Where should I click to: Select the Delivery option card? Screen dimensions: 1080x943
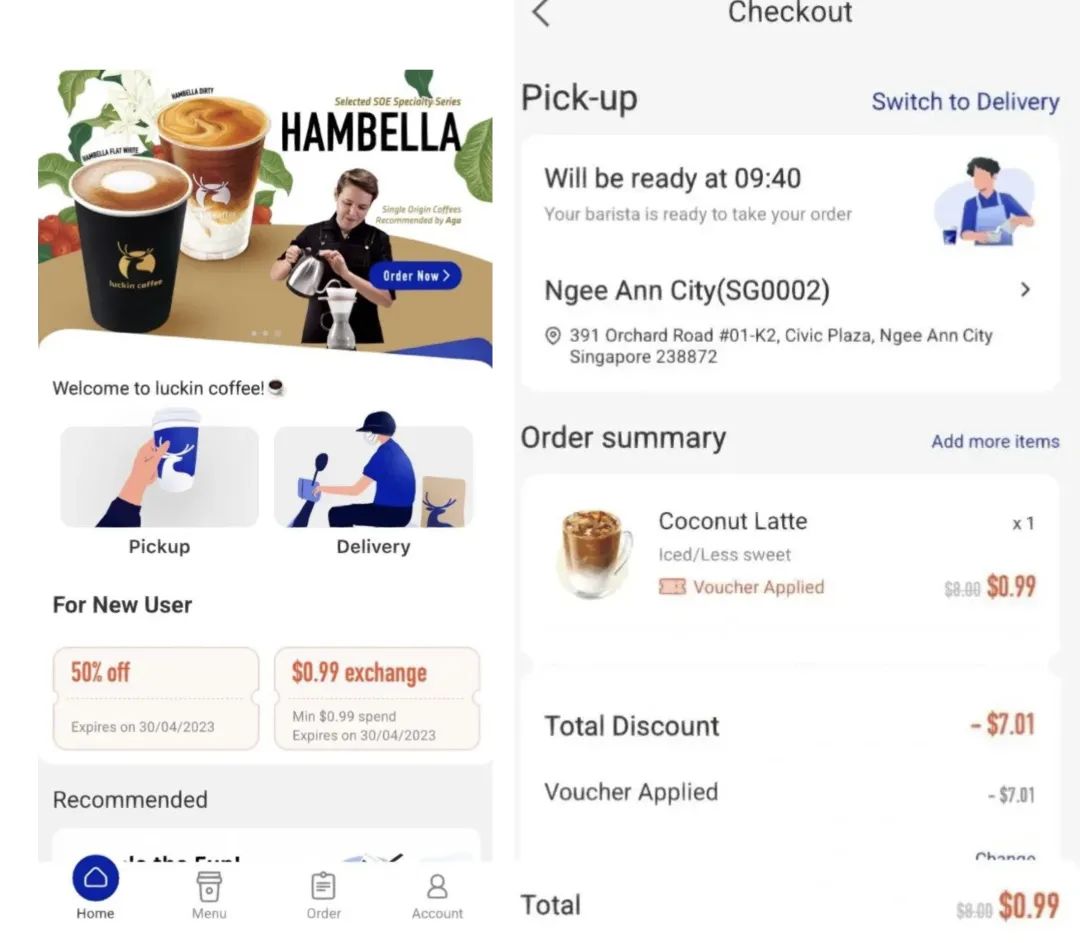[373, 484]
